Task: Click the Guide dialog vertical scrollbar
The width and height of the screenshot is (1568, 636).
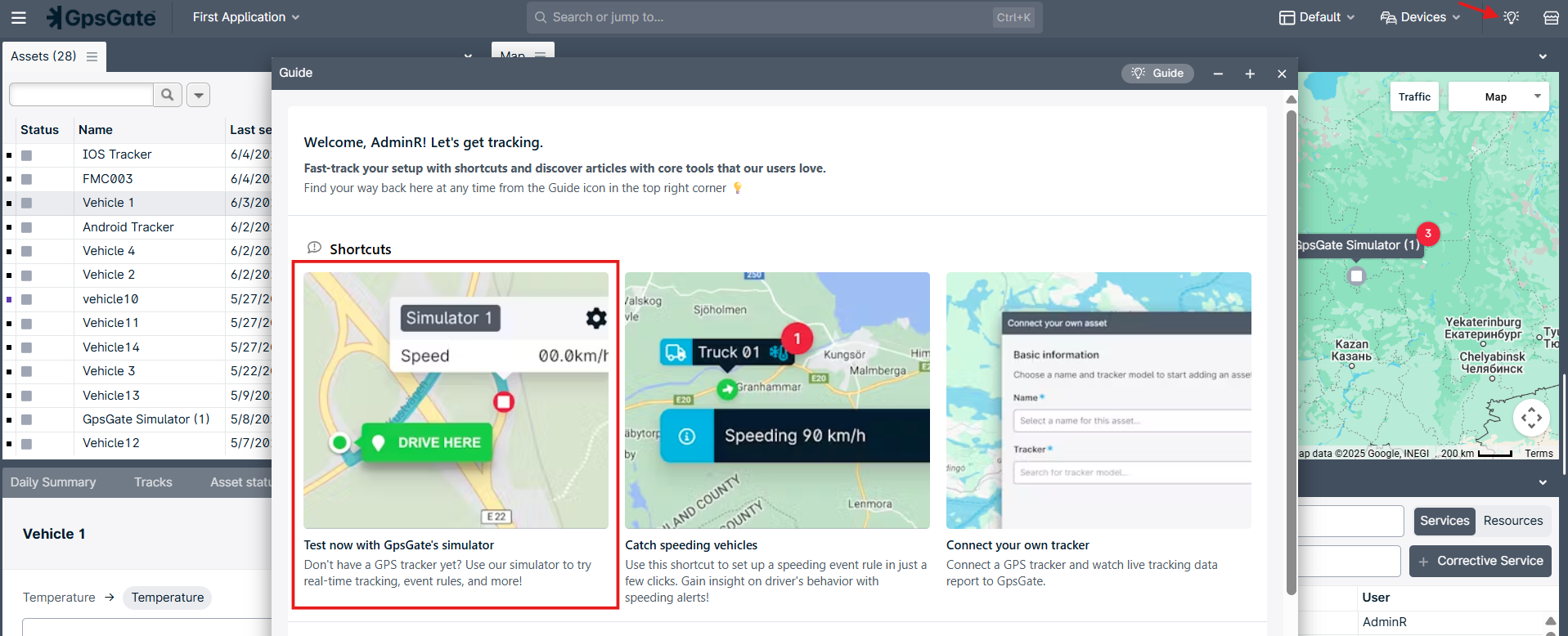Action: tap(1292, 352)
